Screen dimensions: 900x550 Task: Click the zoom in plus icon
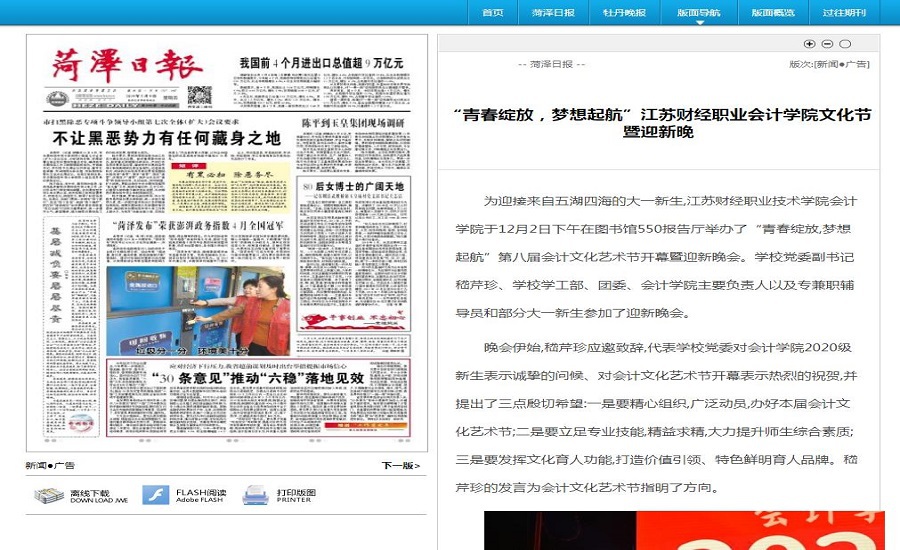[x=809, y=44]
